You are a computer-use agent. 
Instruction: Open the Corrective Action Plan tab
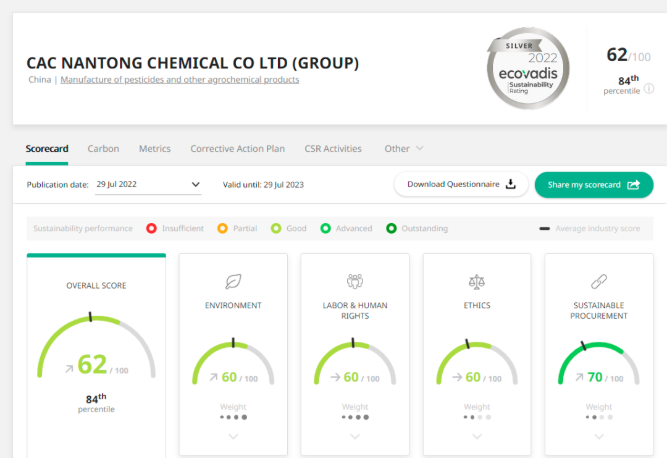(237, 149)
